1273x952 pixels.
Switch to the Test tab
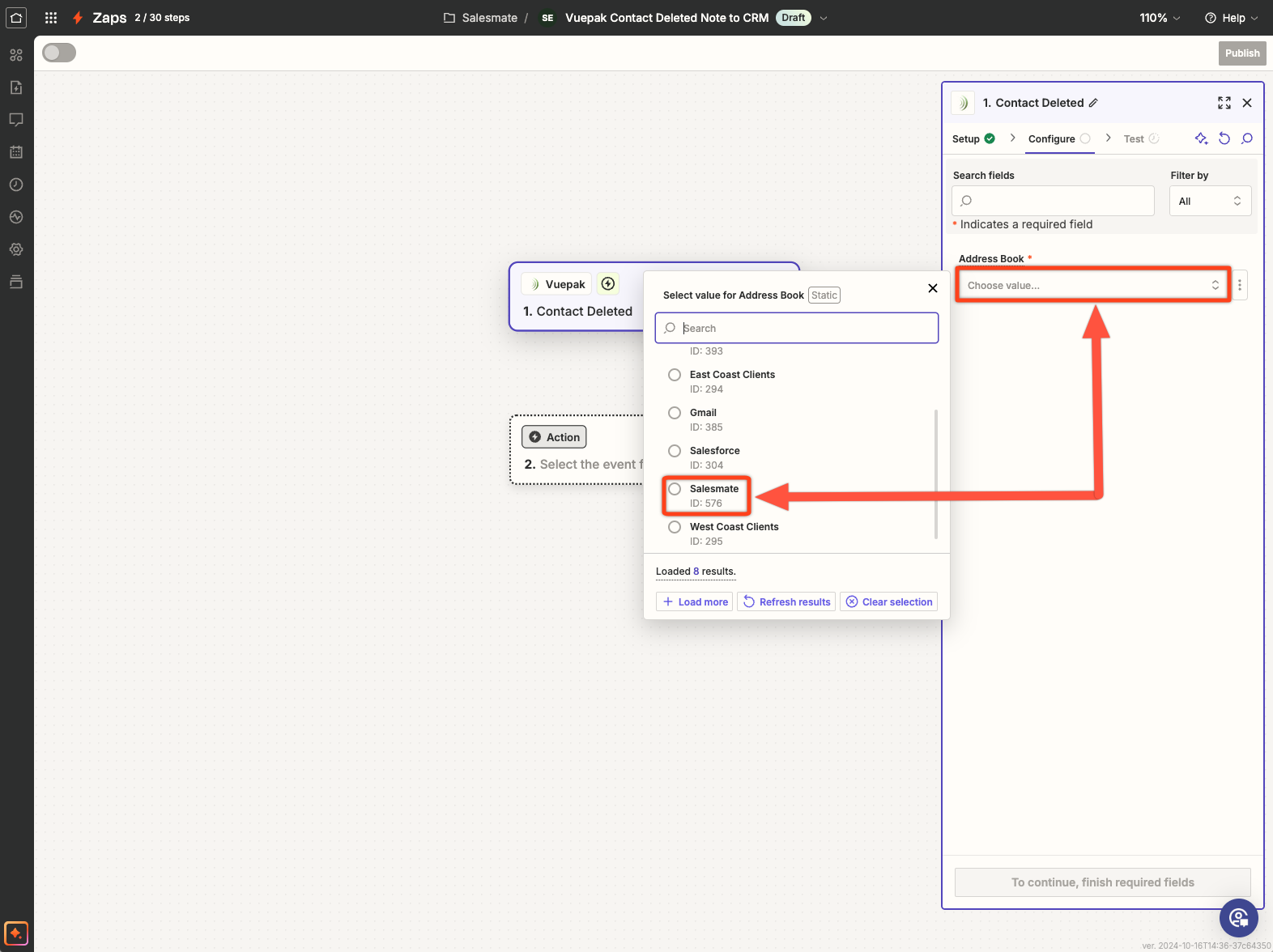pyautogui.click(x=1134, y=139)
